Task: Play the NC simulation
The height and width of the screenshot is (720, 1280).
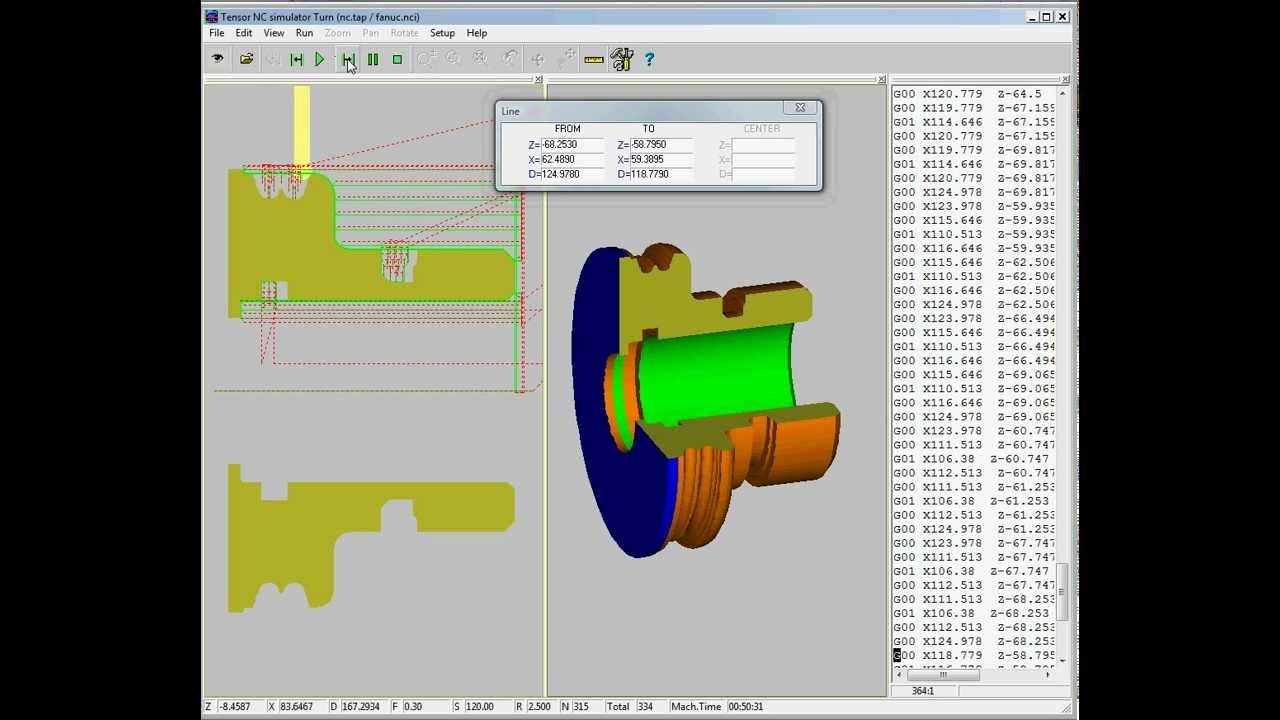Action: coord(319,60)
